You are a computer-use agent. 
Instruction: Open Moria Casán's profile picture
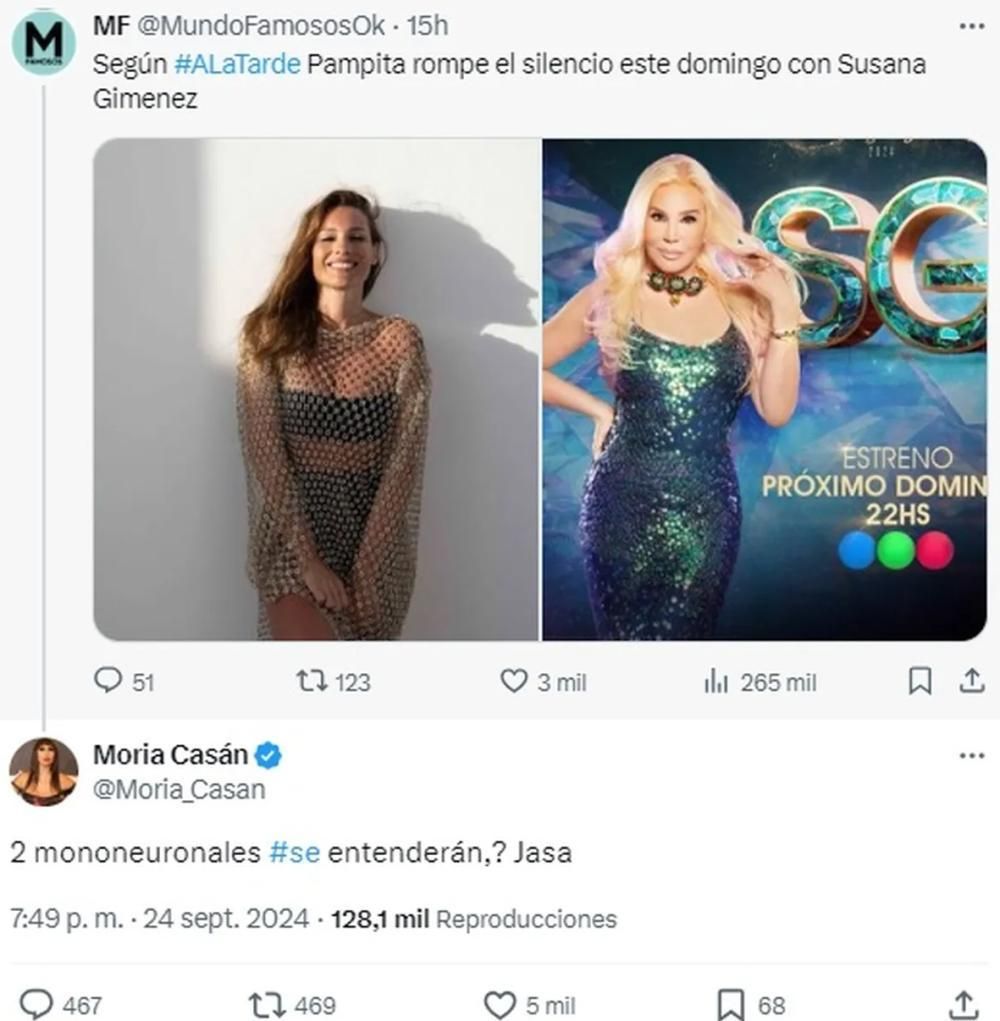(x=43, y=772)
